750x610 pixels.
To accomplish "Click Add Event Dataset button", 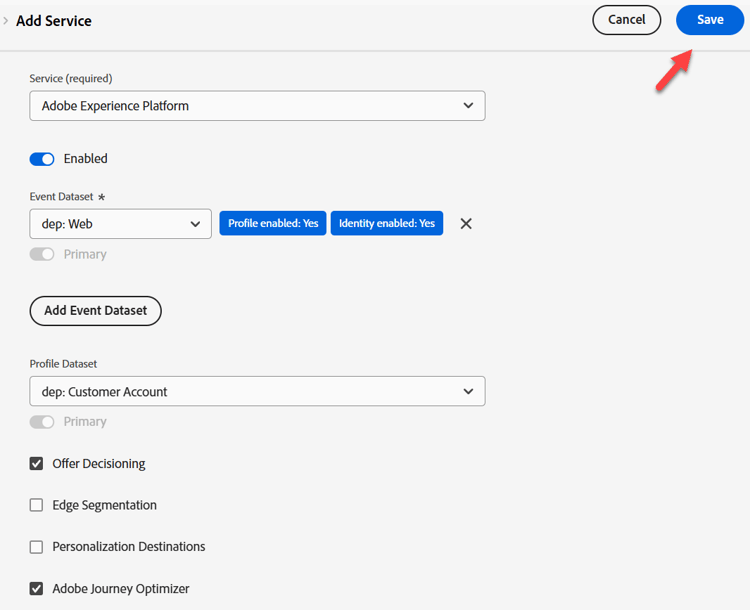I will point(96,311).
